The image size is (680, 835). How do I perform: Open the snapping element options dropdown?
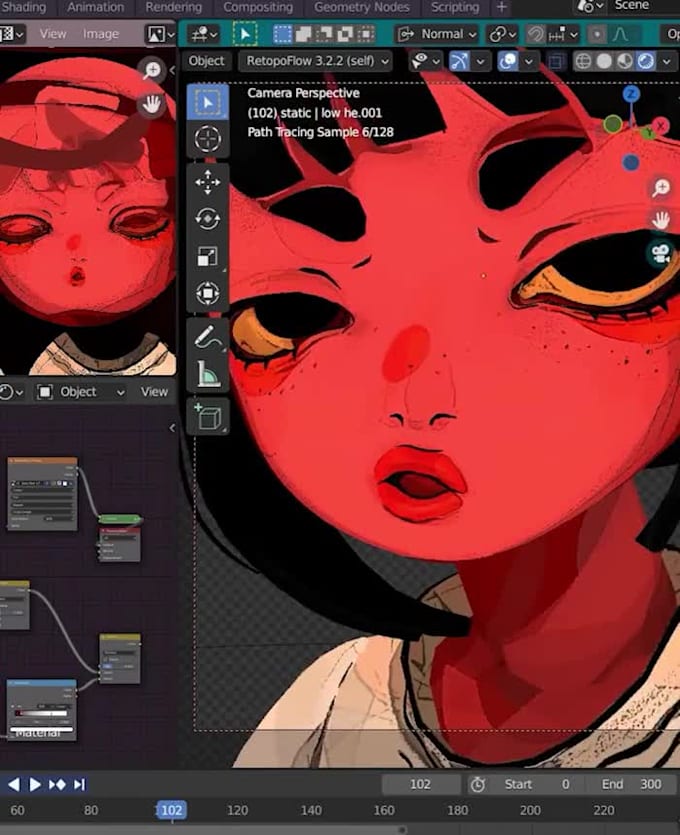[x=563, y=35]
